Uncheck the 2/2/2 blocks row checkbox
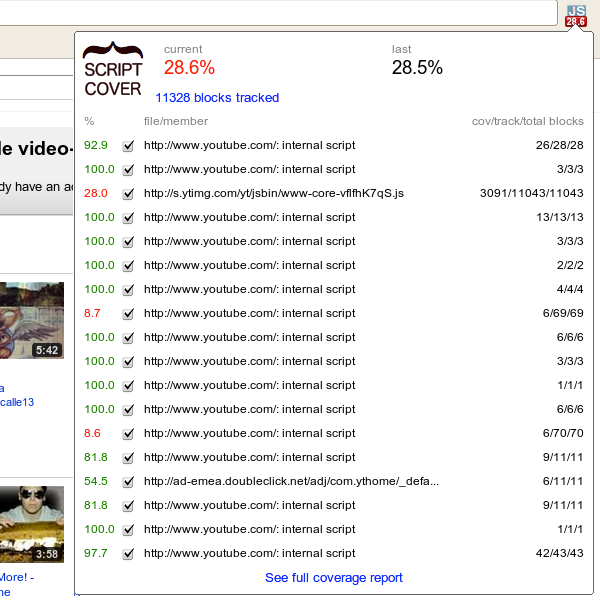The height and width of the screenshot is (601, 600). pos(128,266)
